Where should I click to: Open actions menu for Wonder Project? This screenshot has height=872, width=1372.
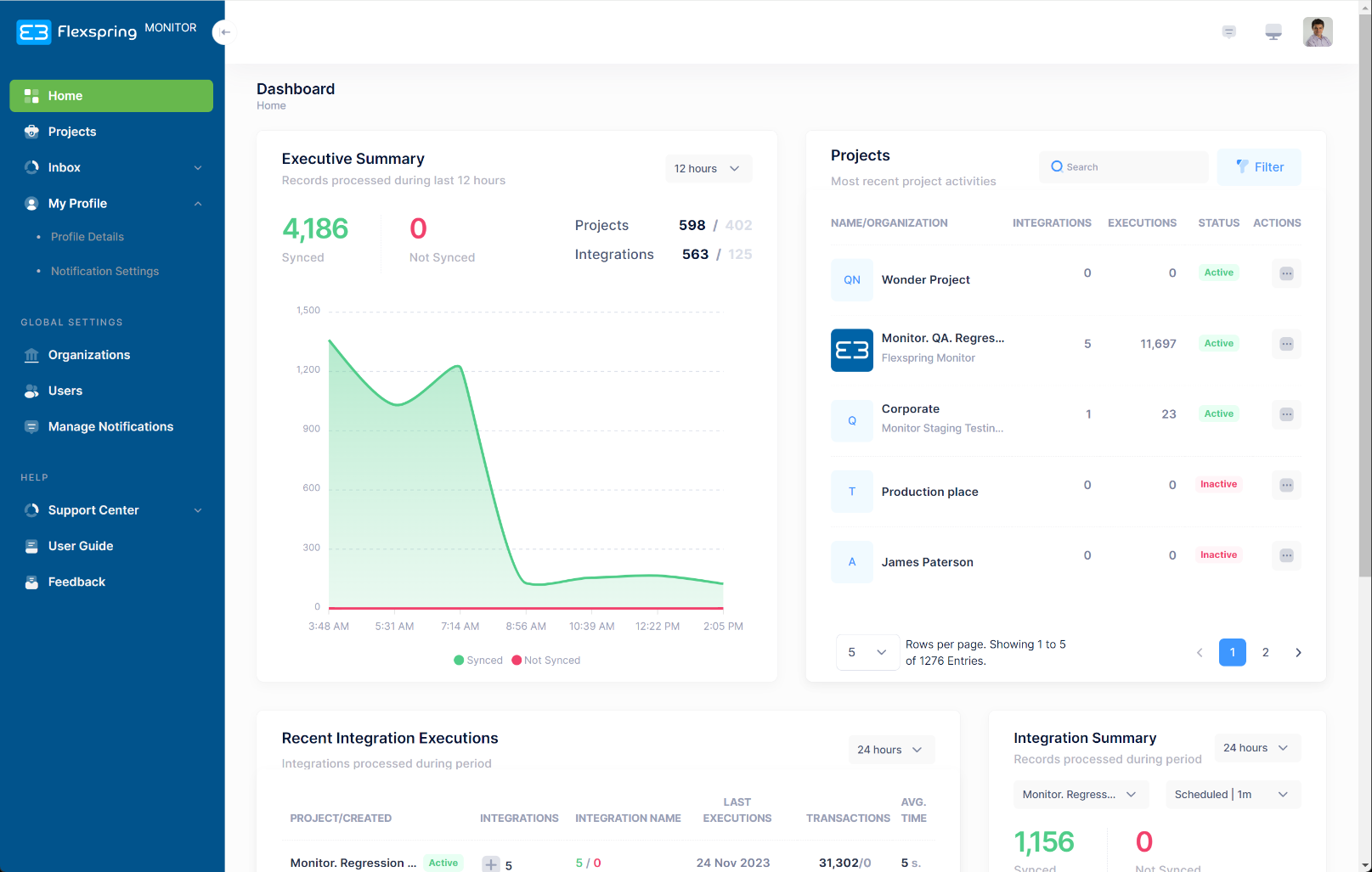pos(1286,273)
